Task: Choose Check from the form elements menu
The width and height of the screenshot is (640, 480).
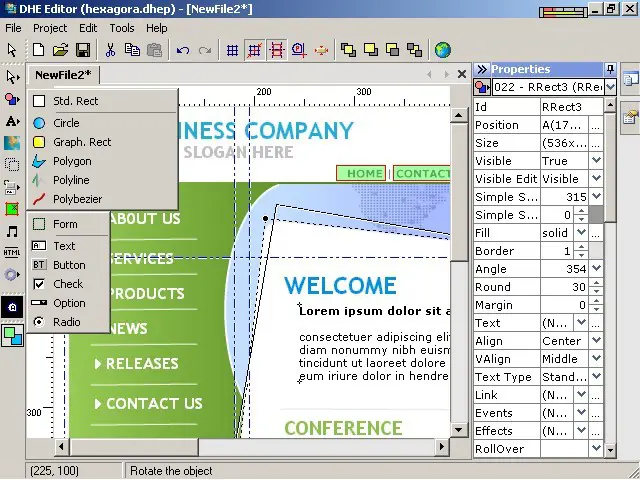Action: (x=68, y=284)
